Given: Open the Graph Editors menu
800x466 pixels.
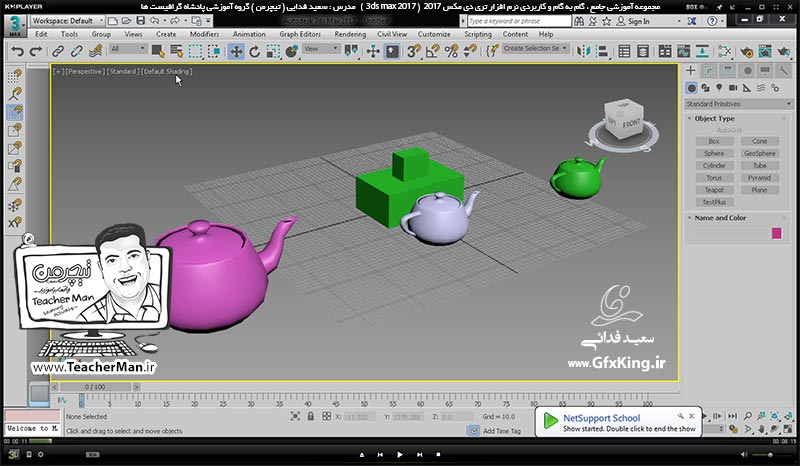Looking at the screenshot, I should [x=300, y=34].
